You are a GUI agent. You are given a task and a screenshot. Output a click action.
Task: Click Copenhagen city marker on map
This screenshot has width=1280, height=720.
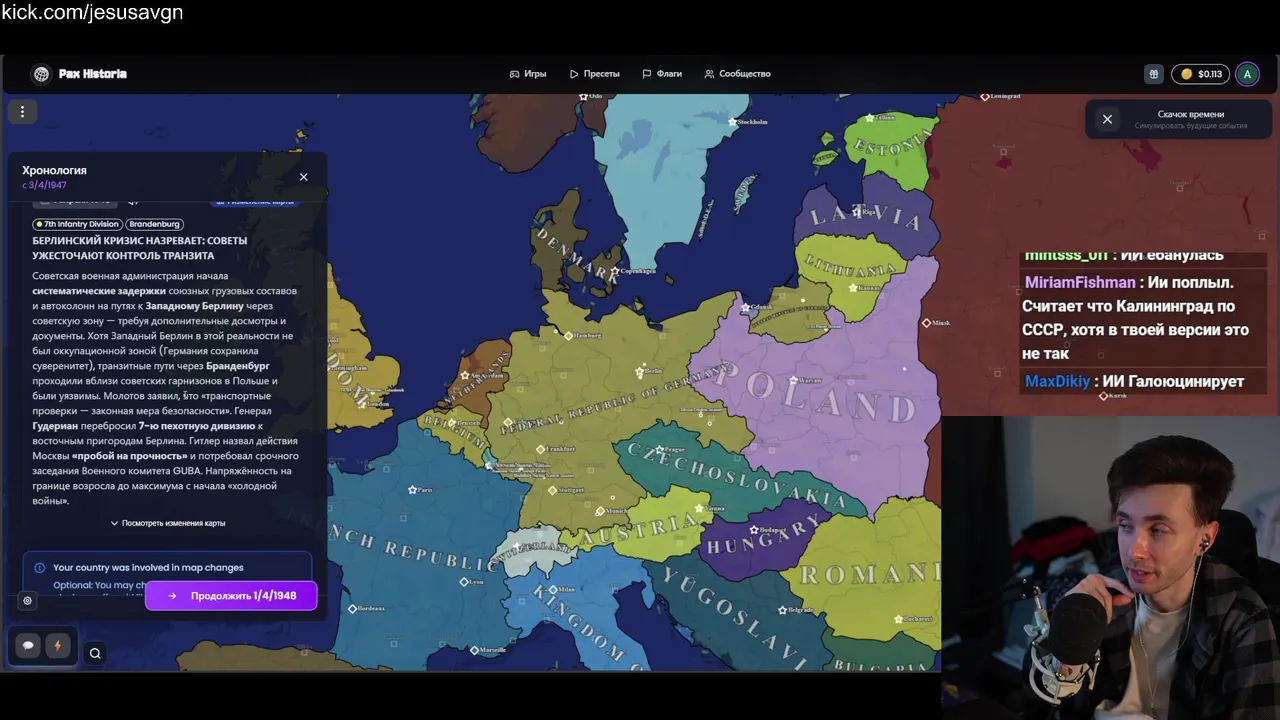point(615,271)
